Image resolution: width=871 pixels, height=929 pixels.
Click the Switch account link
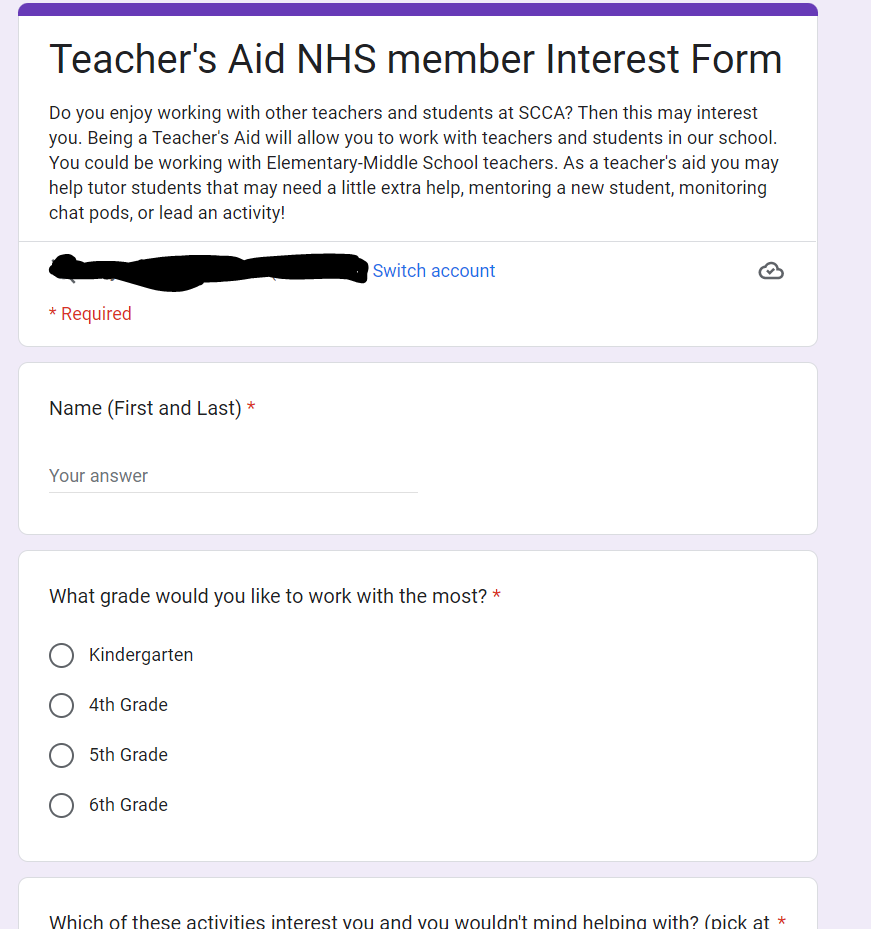pos(433,271)
